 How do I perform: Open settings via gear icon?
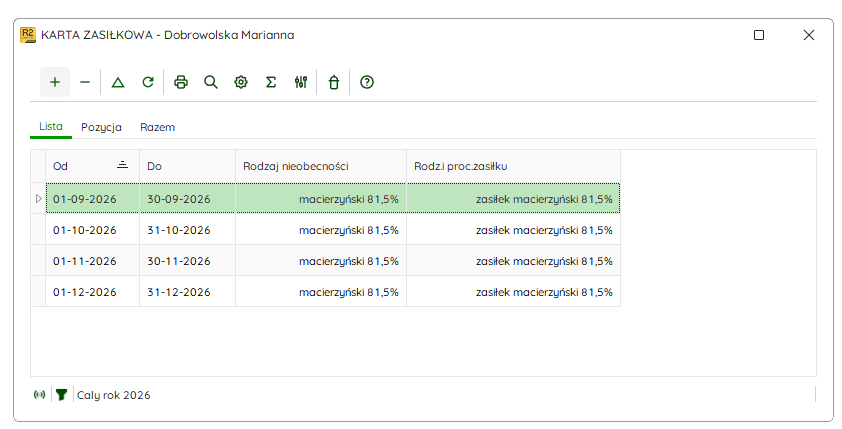point(241,82)
